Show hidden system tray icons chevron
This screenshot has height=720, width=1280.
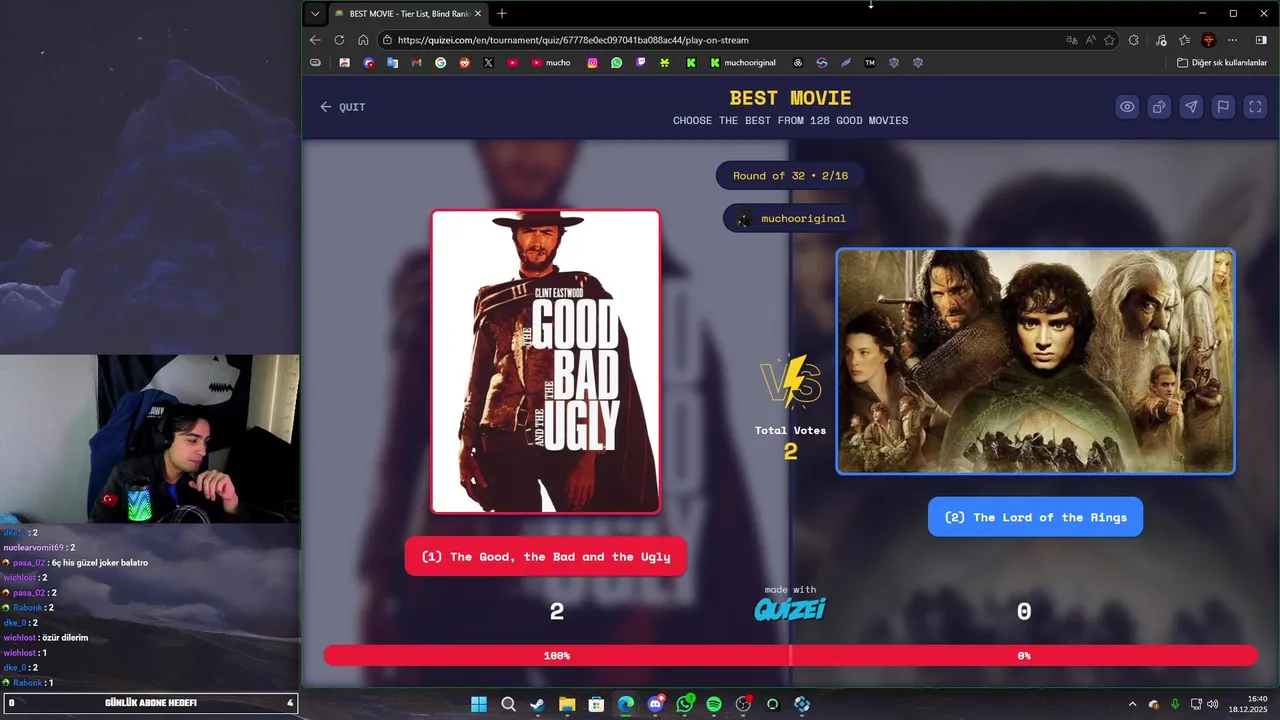pos(1132,704)
